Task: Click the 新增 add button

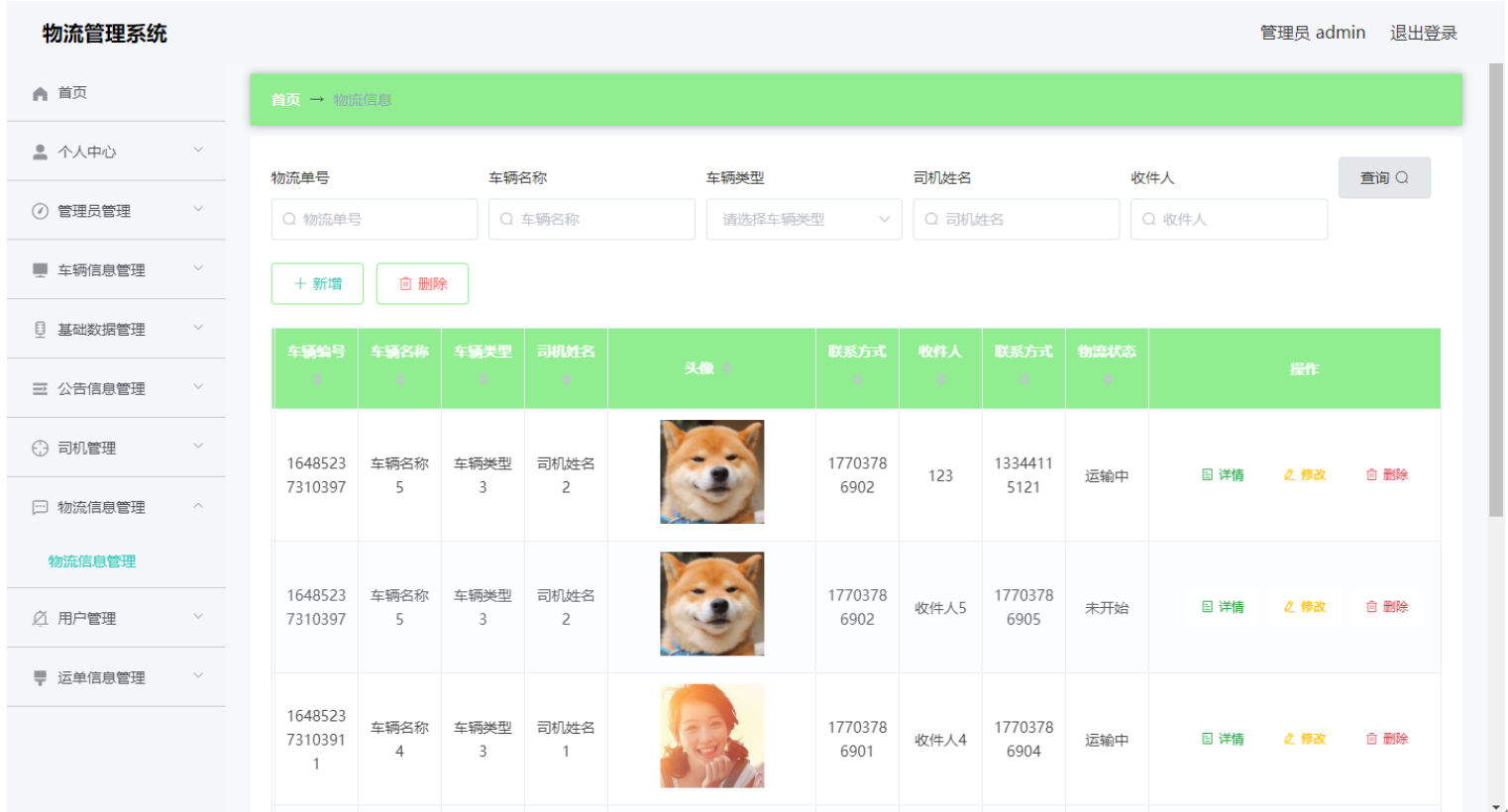Action: click(x=317, y=284)
